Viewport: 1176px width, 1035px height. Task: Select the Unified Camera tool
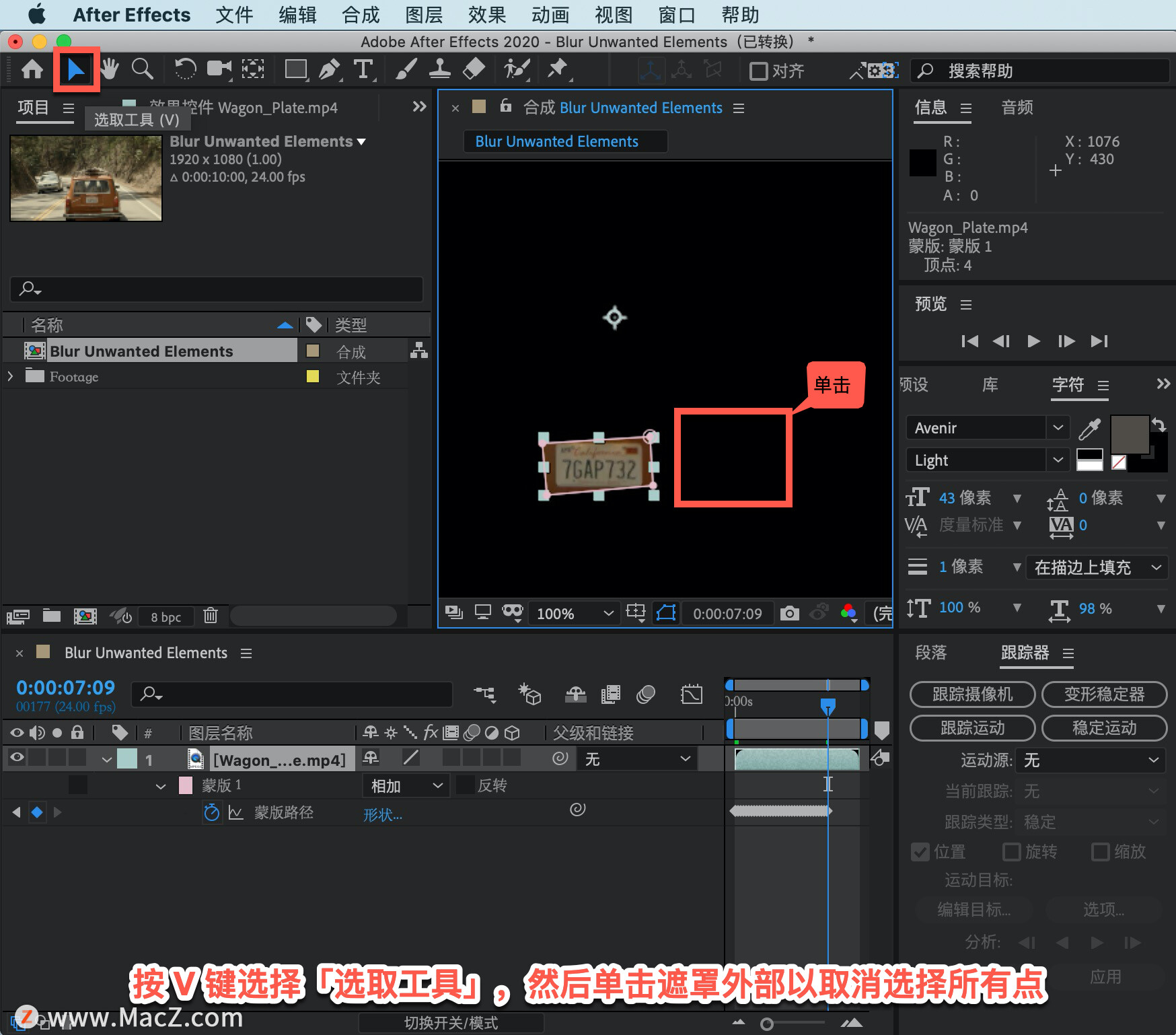pyautogui.click(x=219, y=69)
